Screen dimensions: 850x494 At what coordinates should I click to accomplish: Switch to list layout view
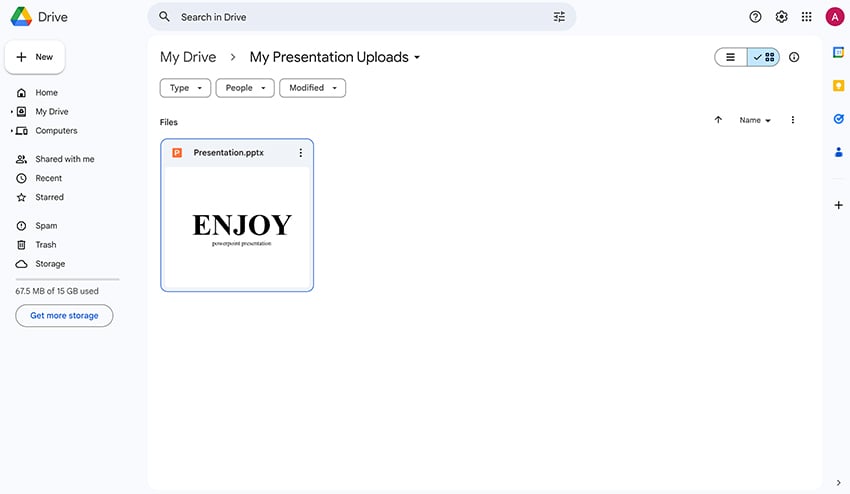(x=731, y=58)
